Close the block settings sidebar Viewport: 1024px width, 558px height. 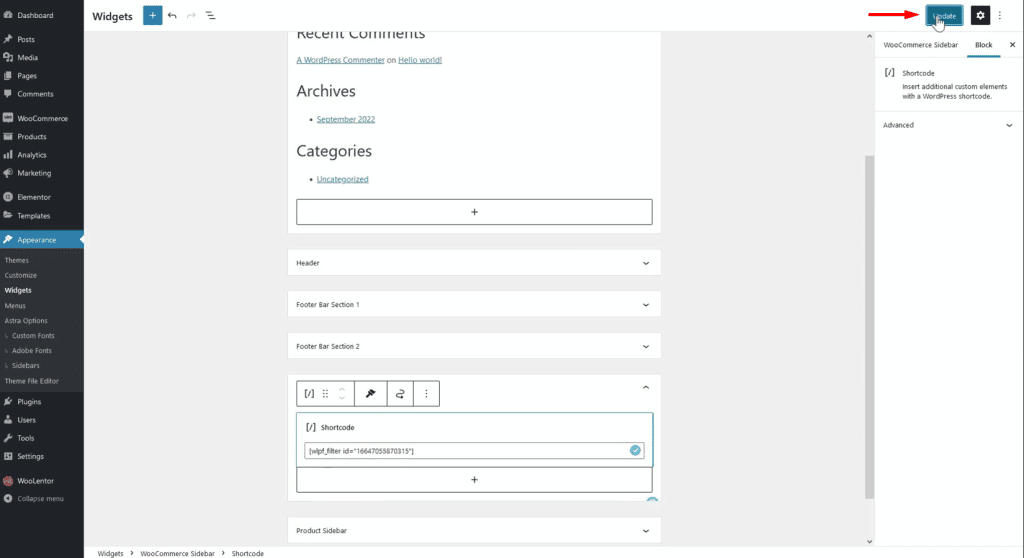1011,45
